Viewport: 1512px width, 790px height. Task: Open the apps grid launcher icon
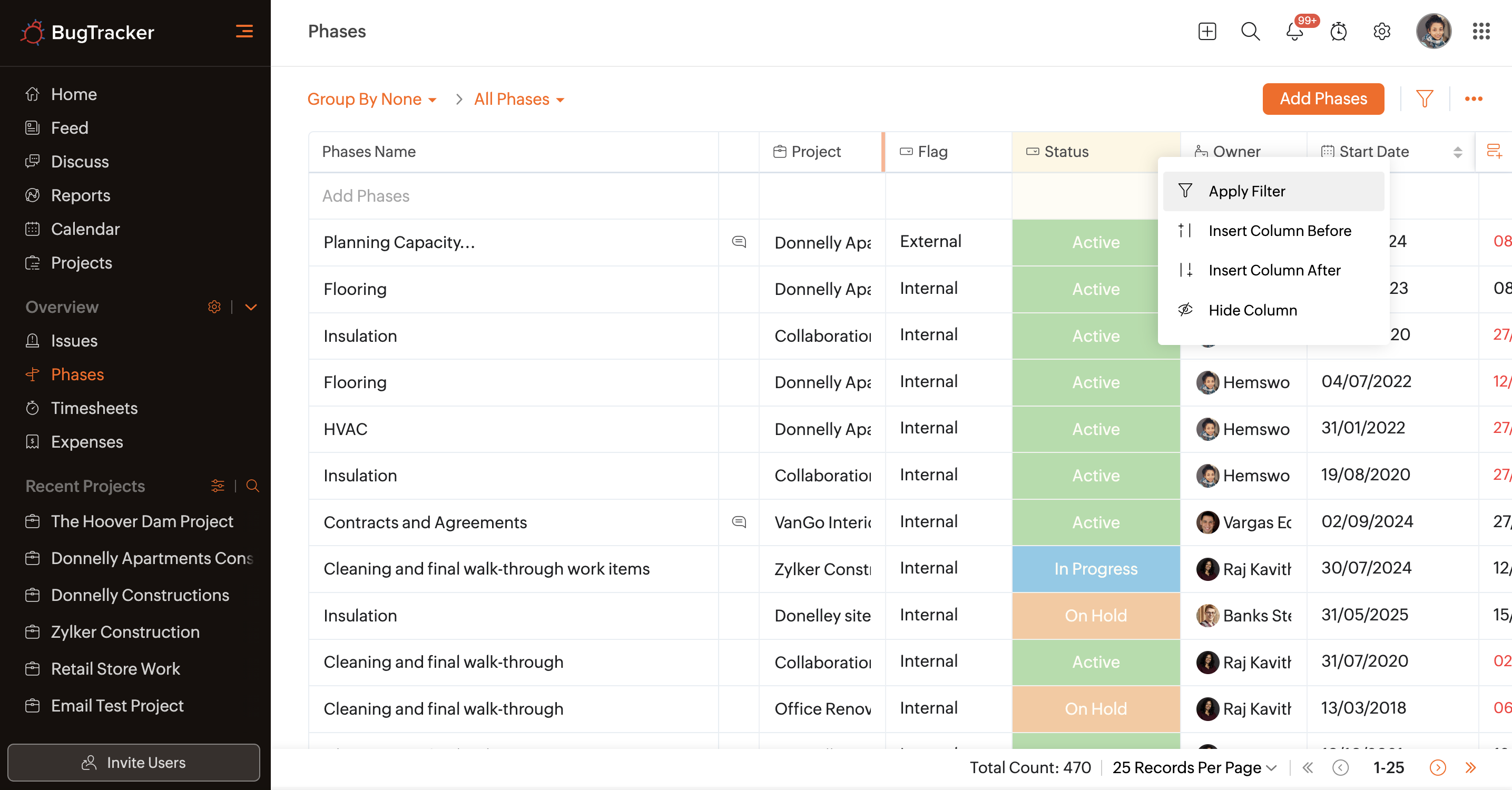coord(1481,31)
